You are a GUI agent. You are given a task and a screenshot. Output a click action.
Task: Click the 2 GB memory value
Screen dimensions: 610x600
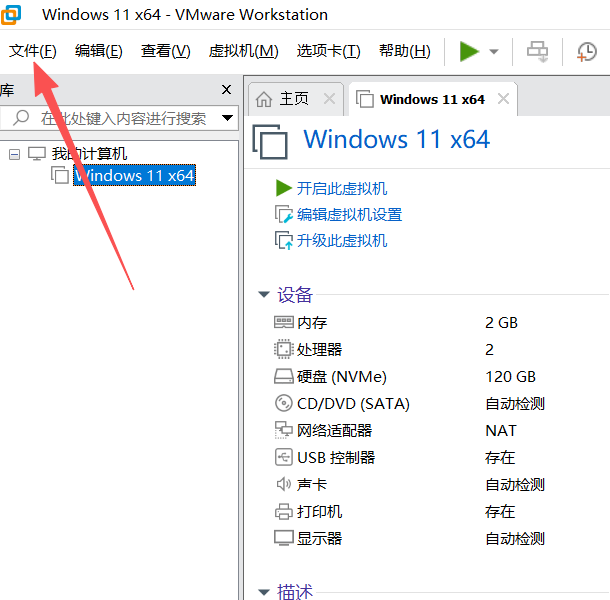(x=501, y=323)
